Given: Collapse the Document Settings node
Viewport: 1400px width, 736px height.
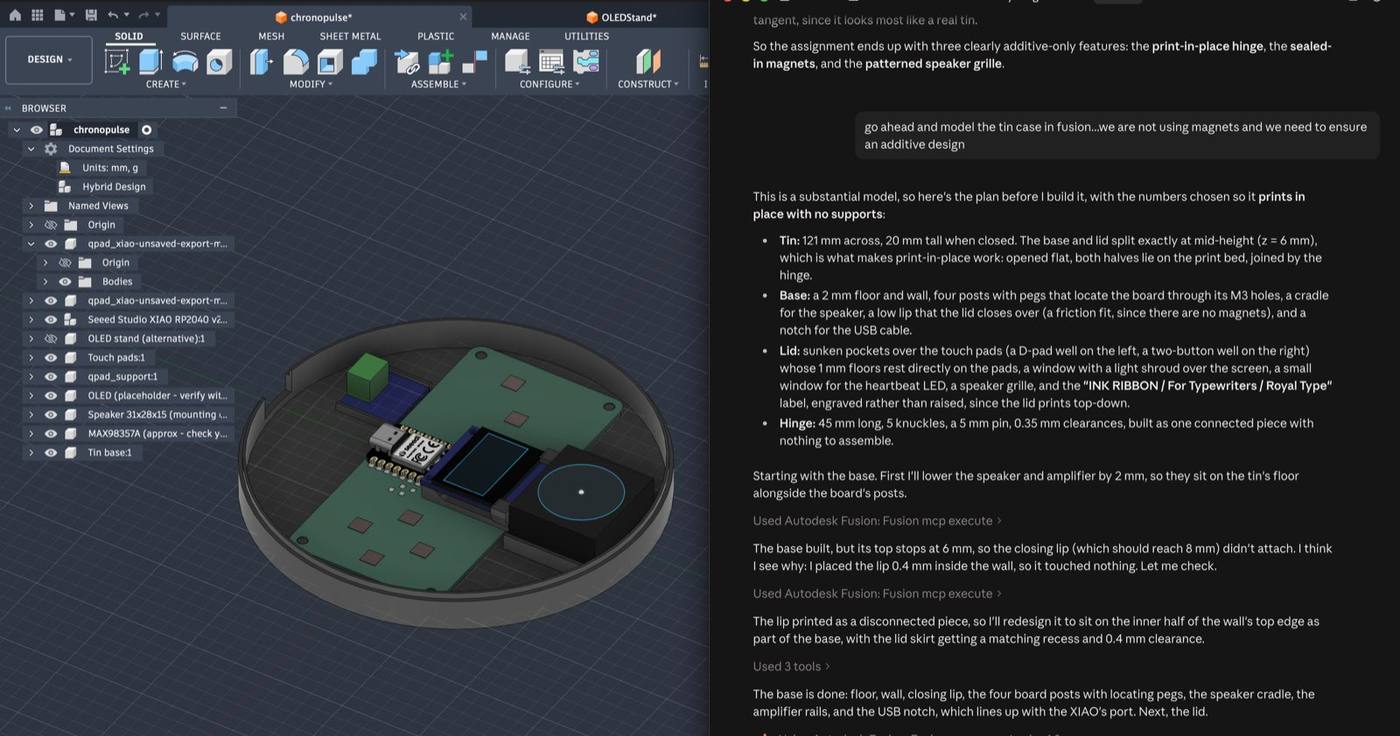Looking at the screenshot, I should click(31, 149).
